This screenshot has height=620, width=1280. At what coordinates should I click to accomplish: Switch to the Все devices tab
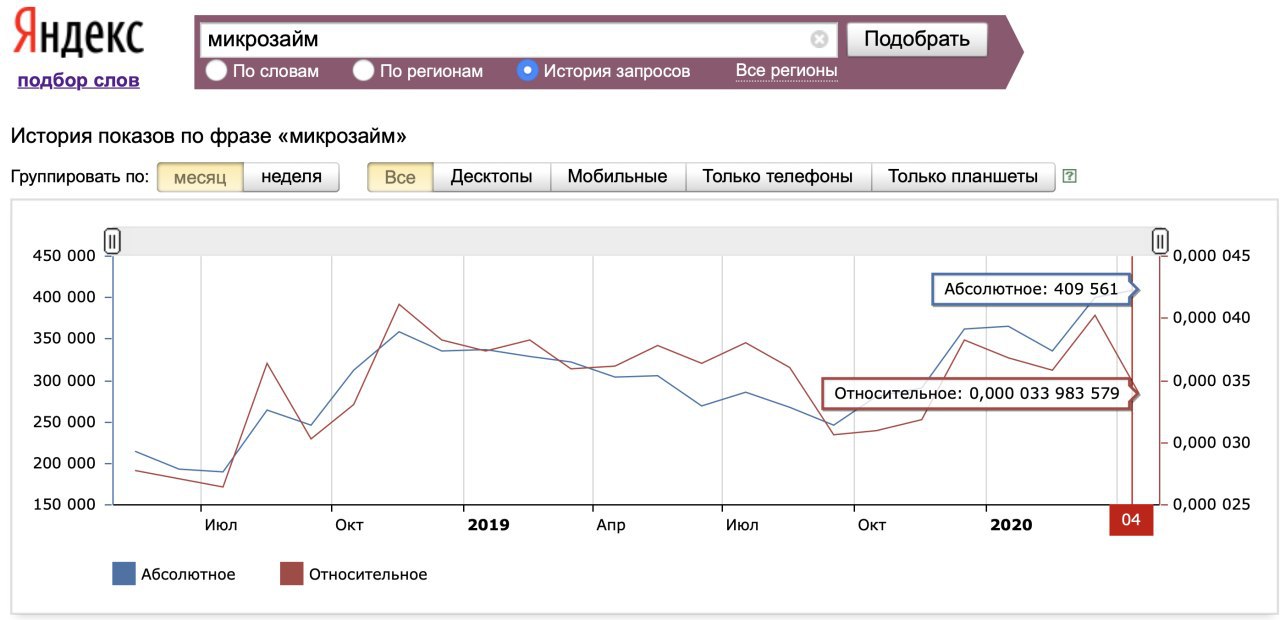click(400, 177)
